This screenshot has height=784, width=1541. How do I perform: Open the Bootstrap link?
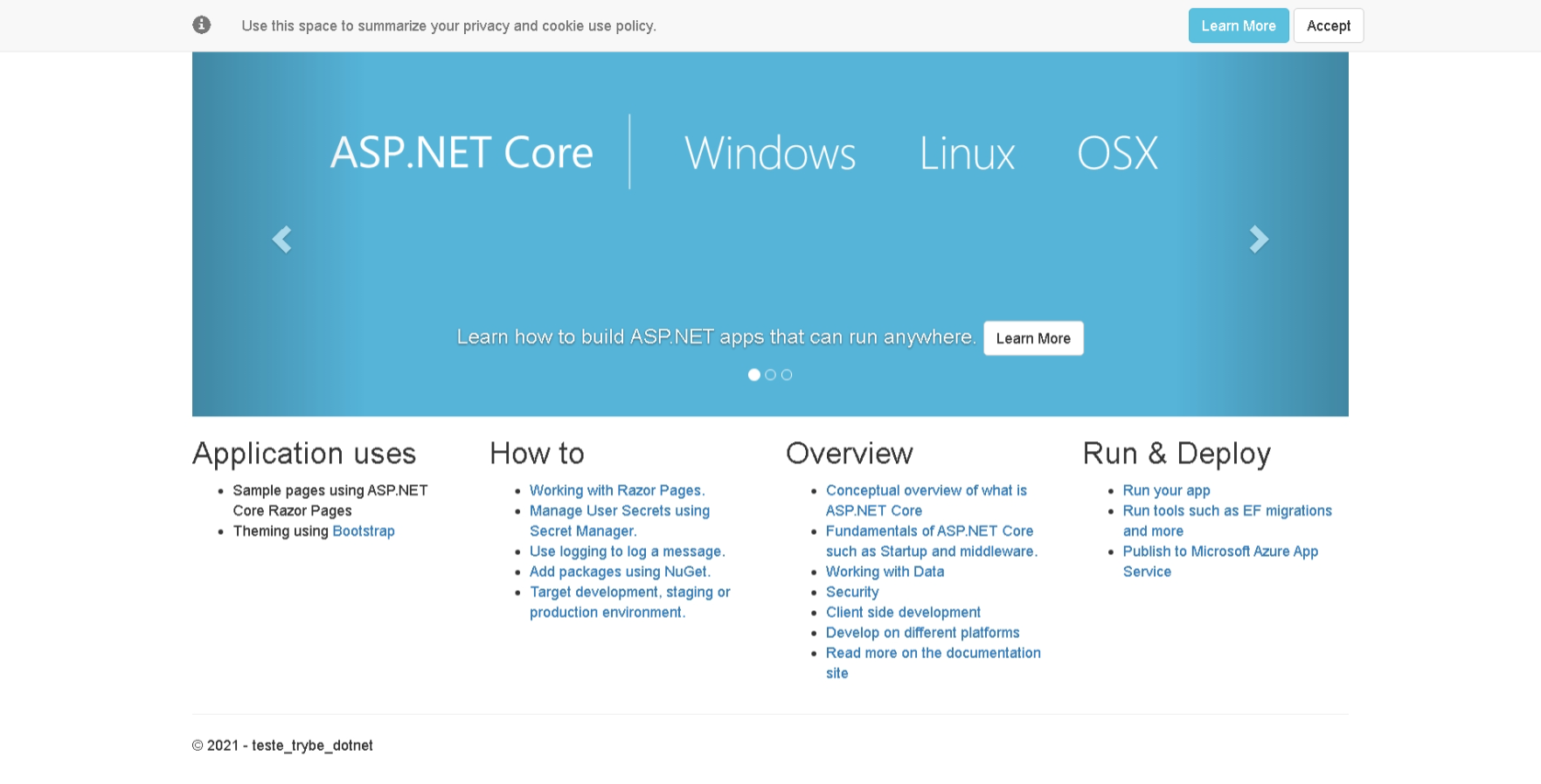click(x=364, y=531)
